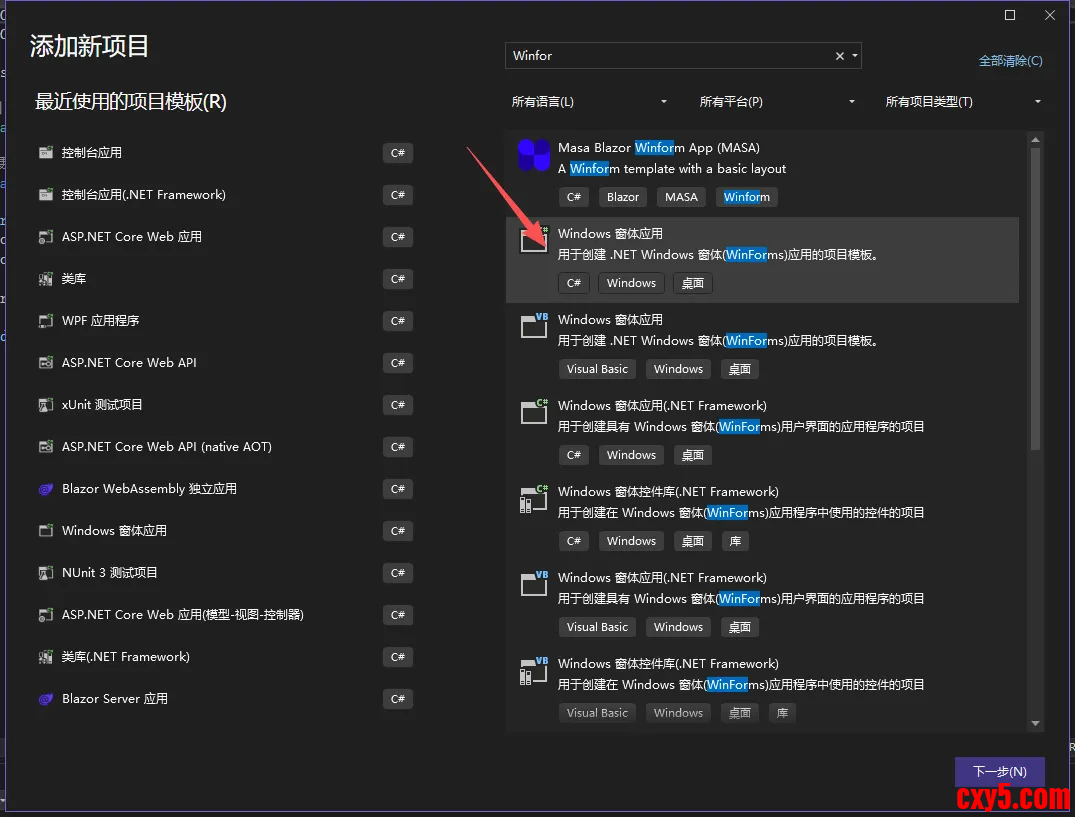Viewport: 1075px width, 817px height.
Task: Click the C# Windows 窗体控件库(.NET Framework) icon
Action: point(534,499)
